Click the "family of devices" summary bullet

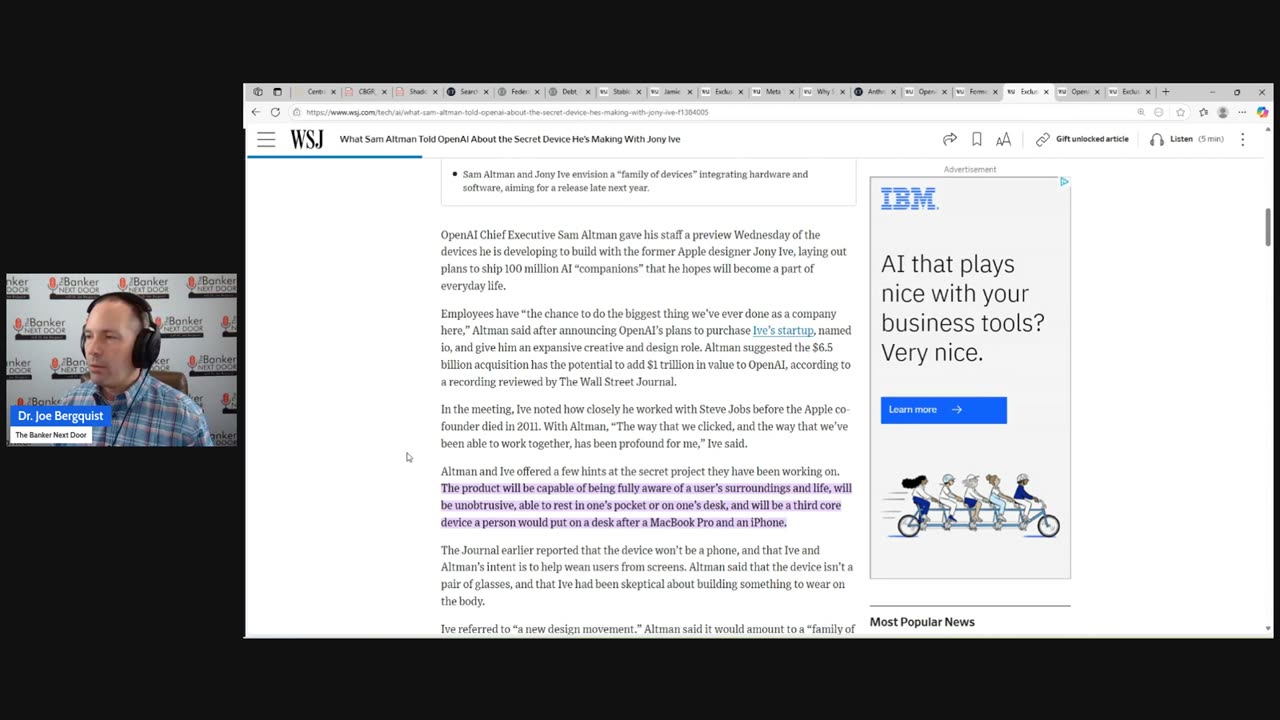(635, 181)
